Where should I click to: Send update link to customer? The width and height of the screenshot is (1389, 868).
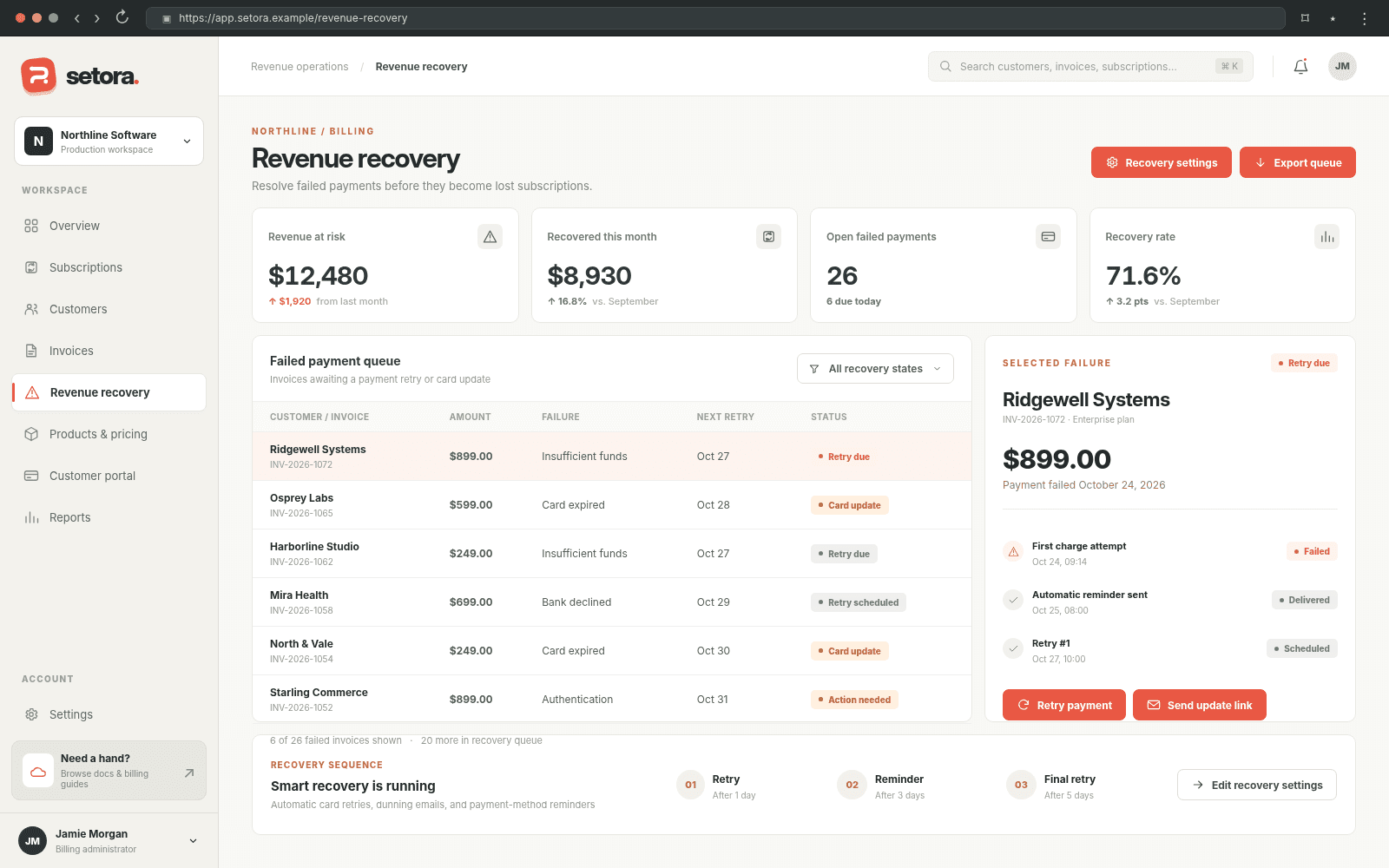click(1200, 705)
